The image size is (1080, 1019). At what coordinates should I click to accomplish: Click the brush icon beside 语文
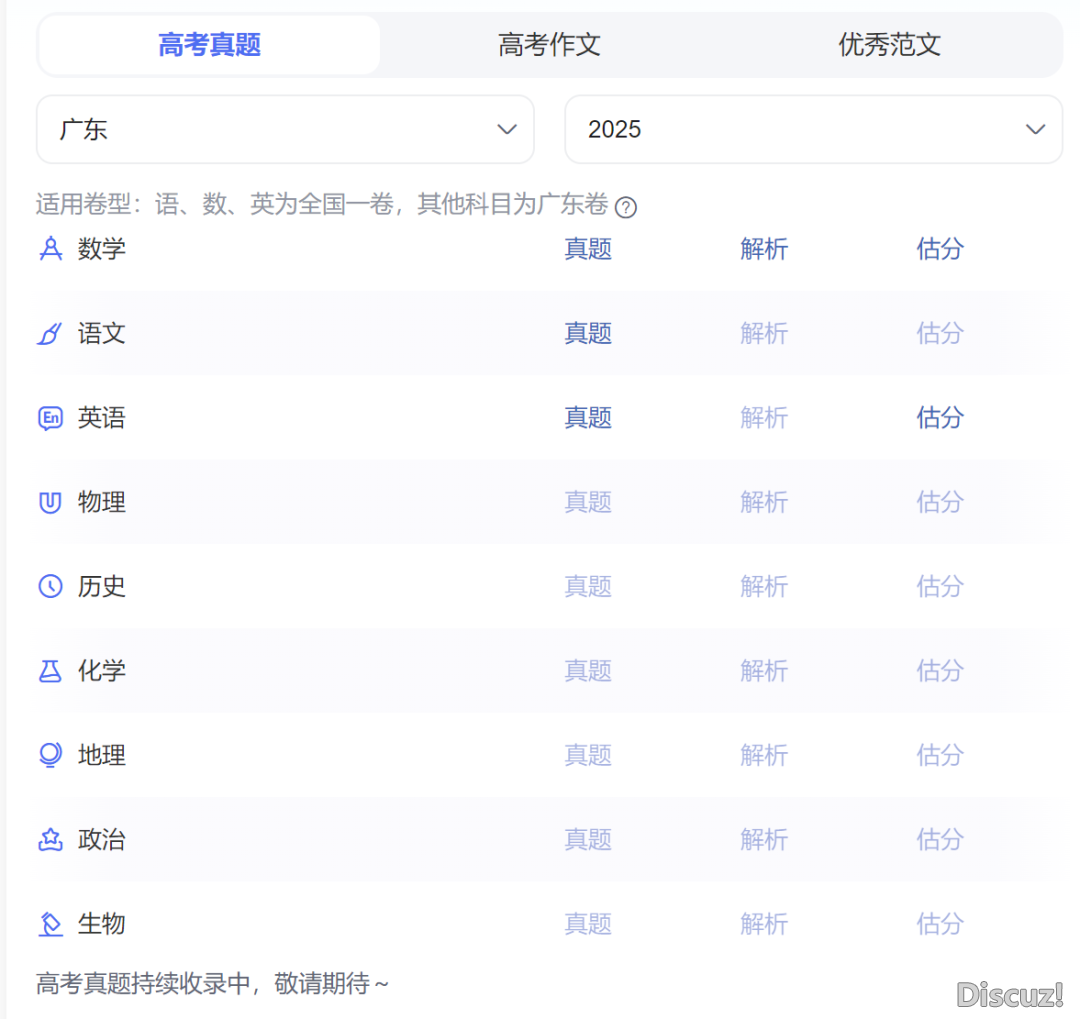click(50, 334)
